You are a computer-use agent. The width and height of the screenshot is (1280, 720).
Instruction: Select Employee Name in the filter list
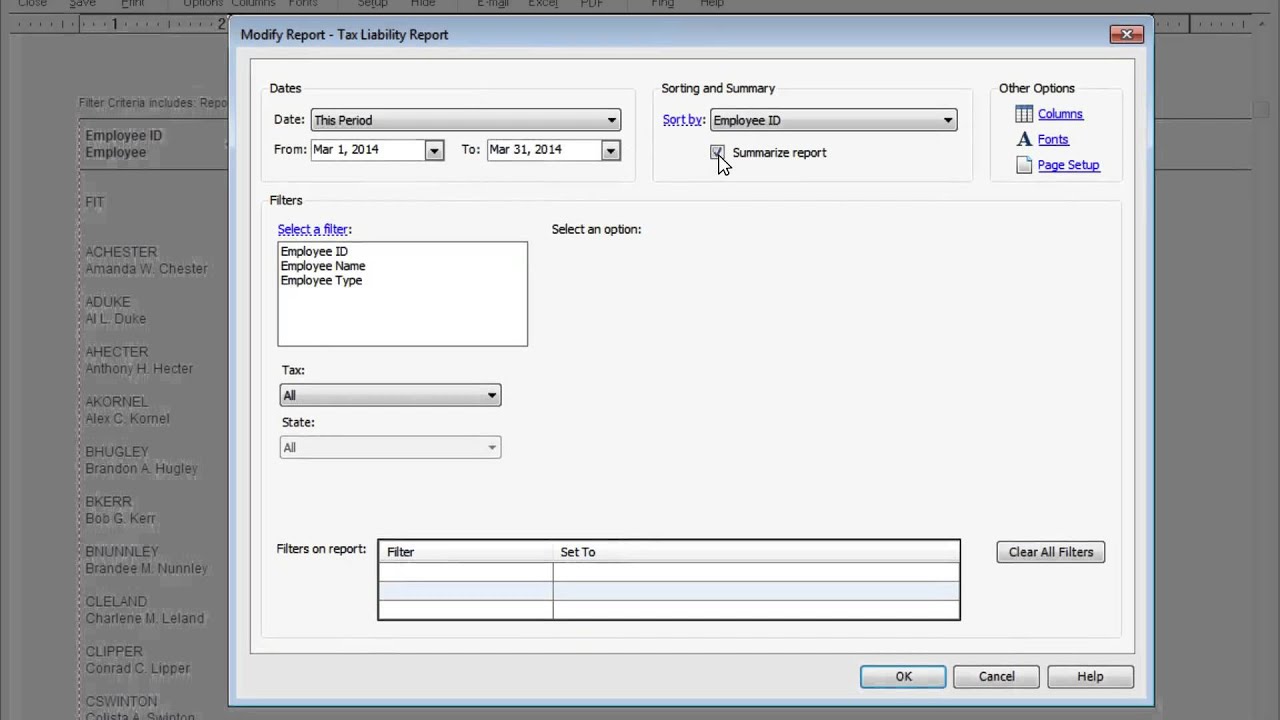tap(322, 266)
